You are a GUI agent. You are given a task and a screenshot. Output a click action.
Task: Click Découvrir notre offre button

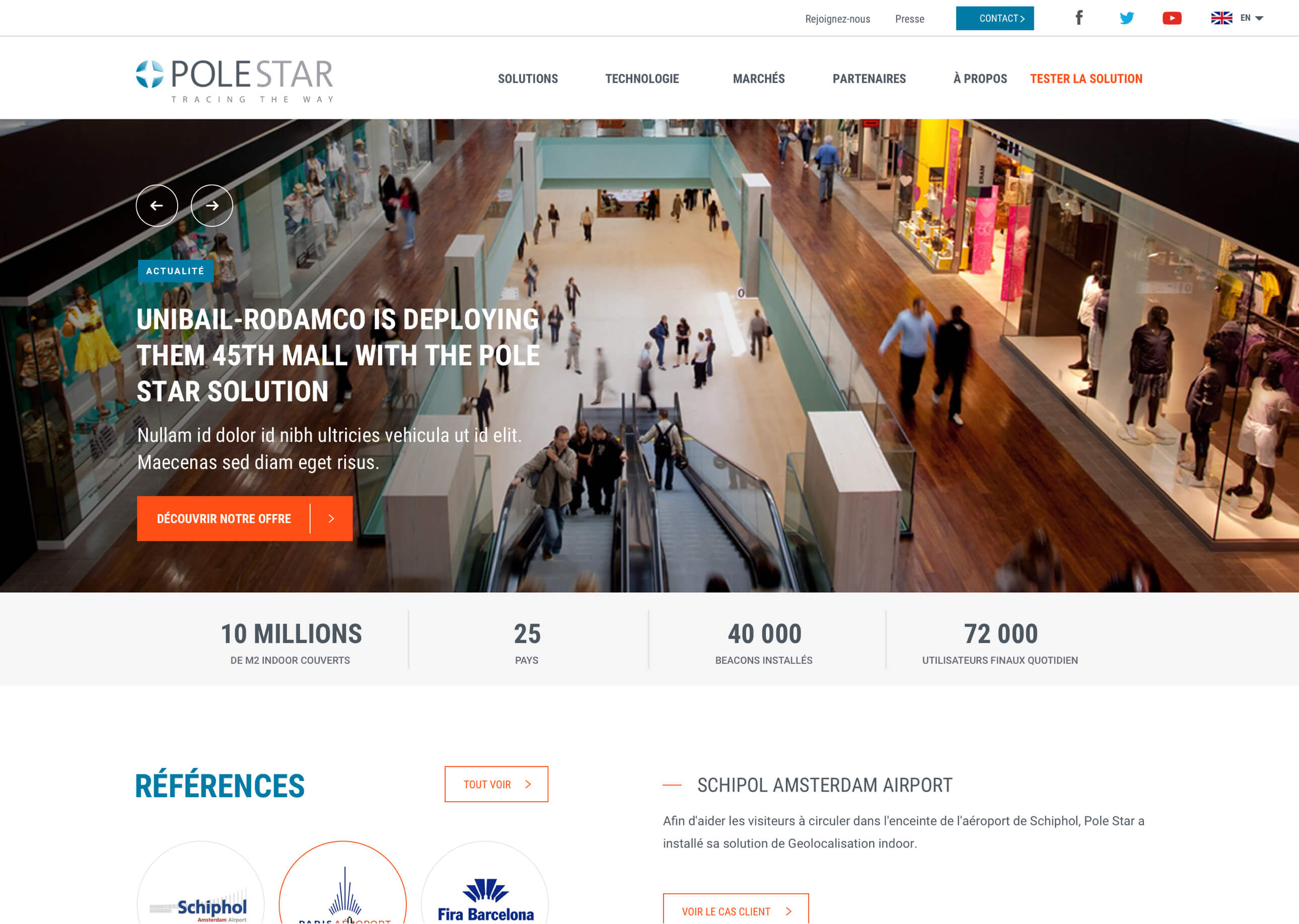(x=245, y=518)
